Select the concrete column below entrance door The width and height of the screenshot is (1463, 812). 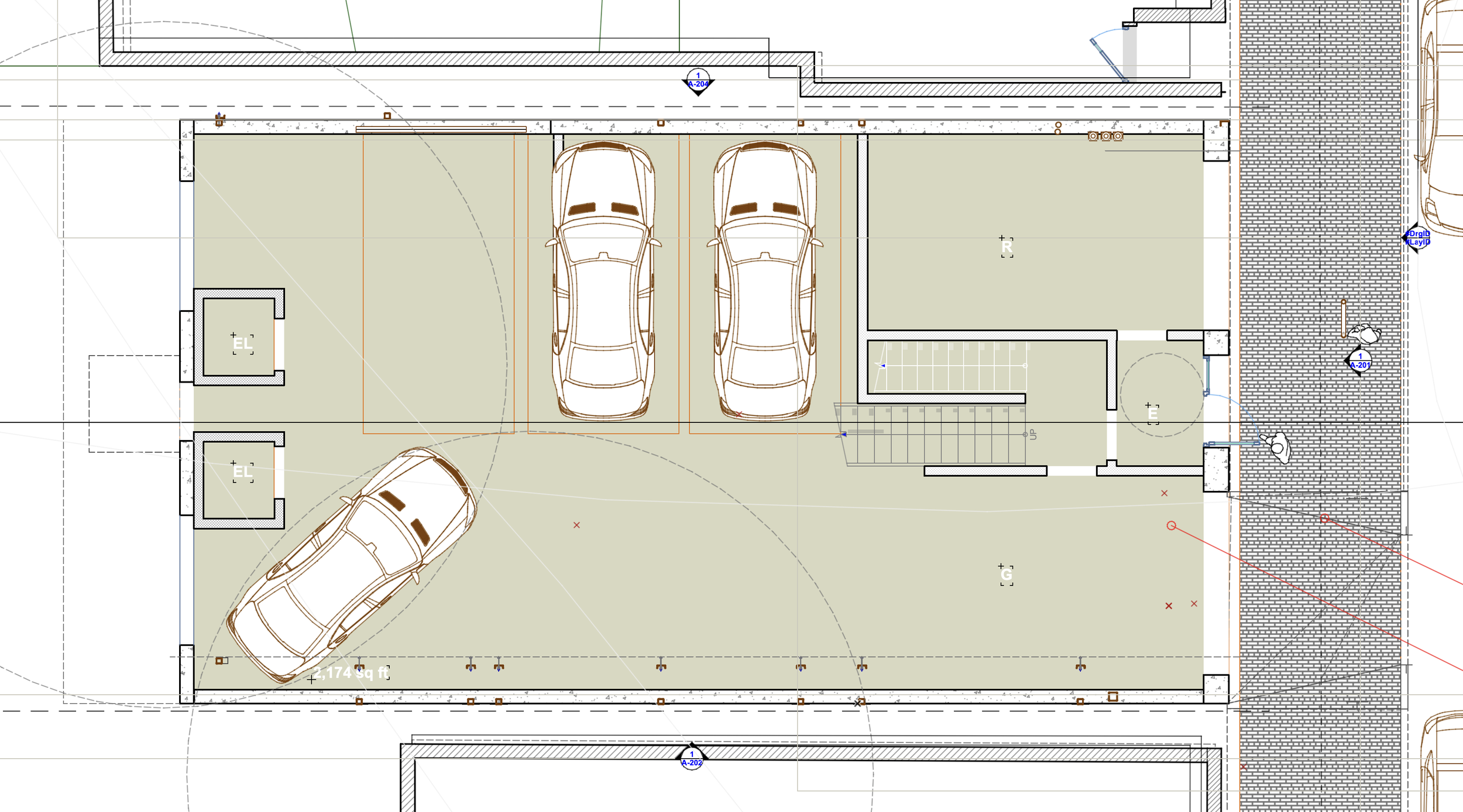click(x=1216, y=469)
